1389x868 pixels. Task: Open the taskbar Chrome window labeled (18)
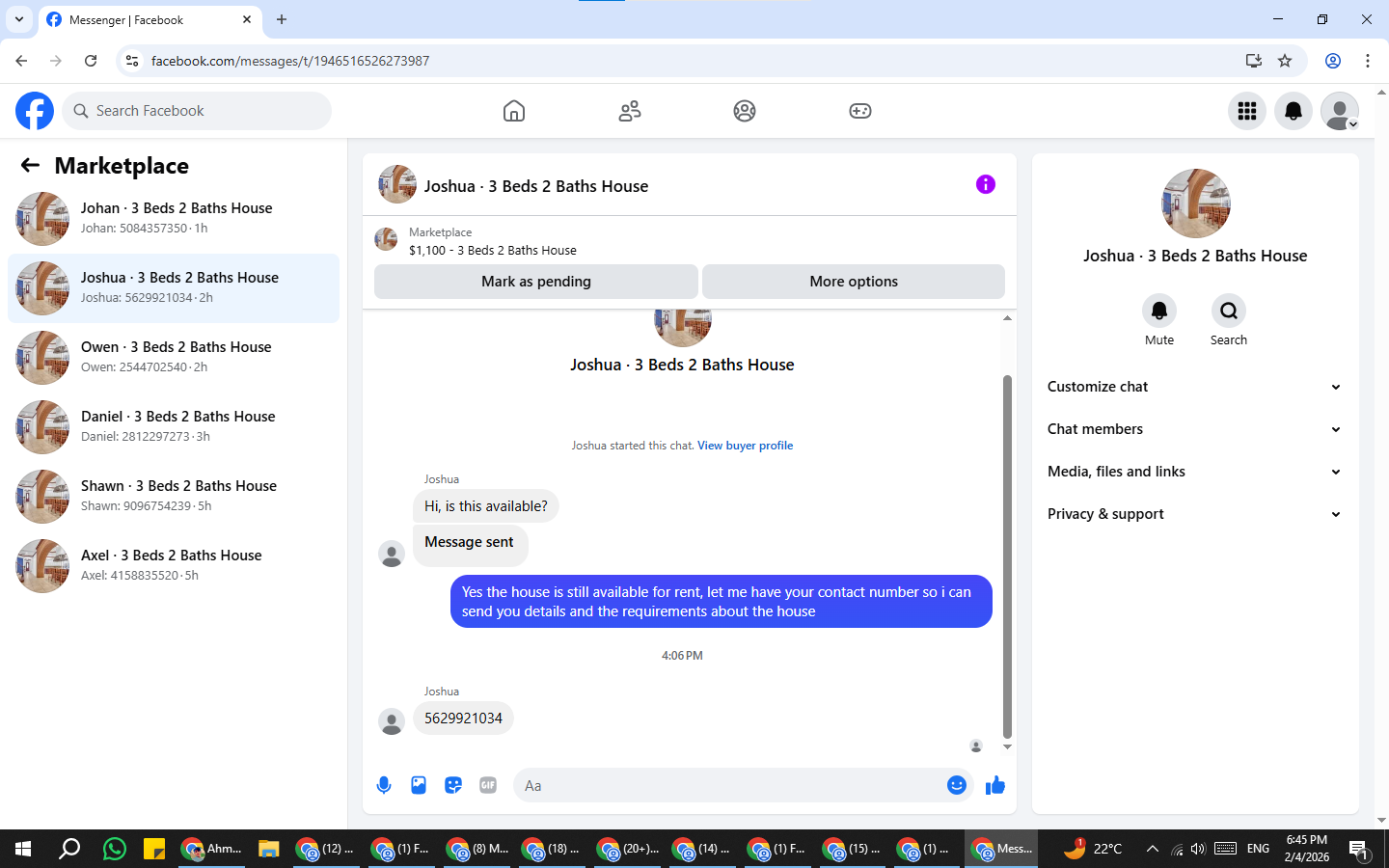point(551,849)
